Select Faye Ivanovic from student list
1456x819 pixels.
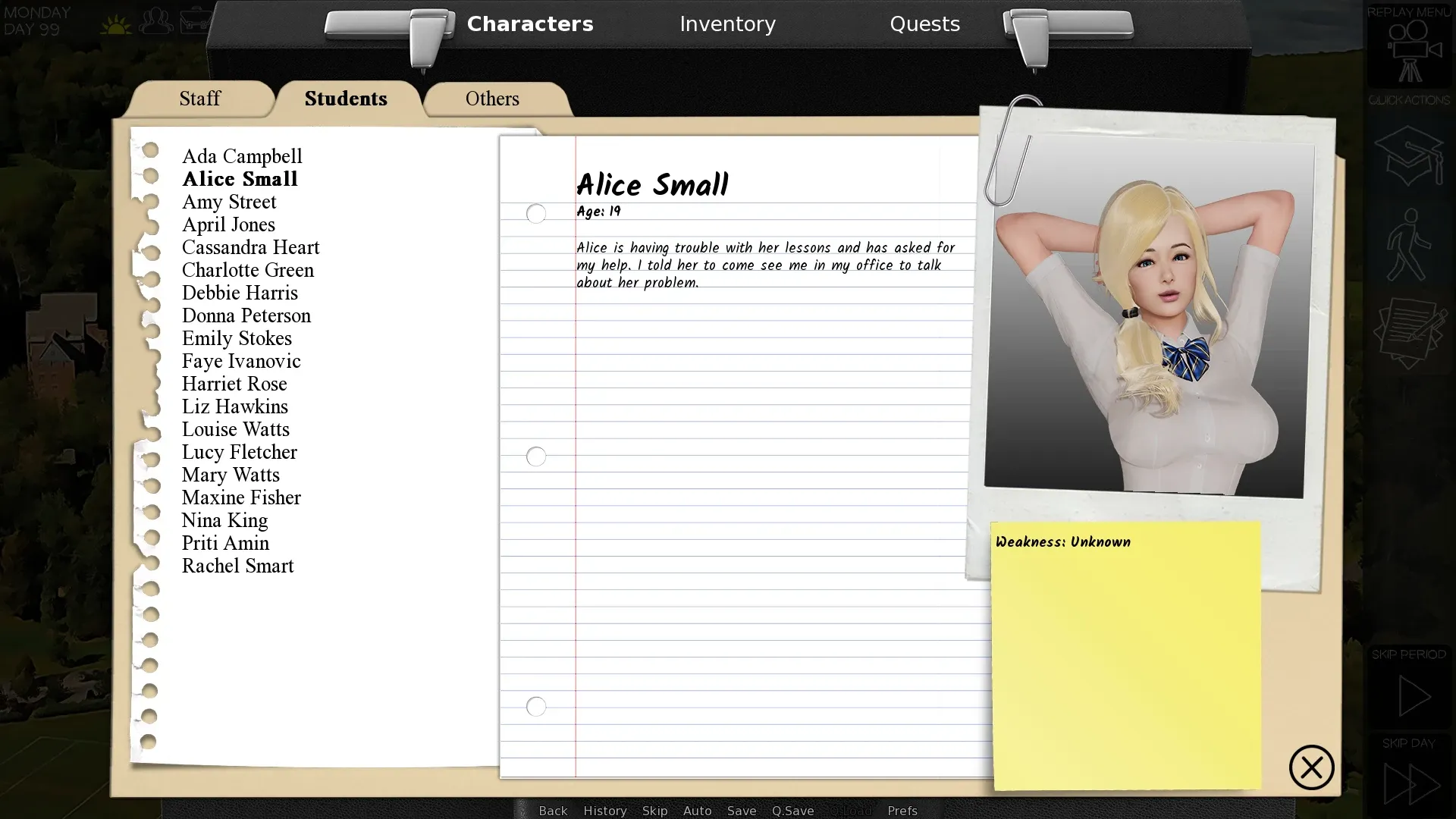coord(241,361)
